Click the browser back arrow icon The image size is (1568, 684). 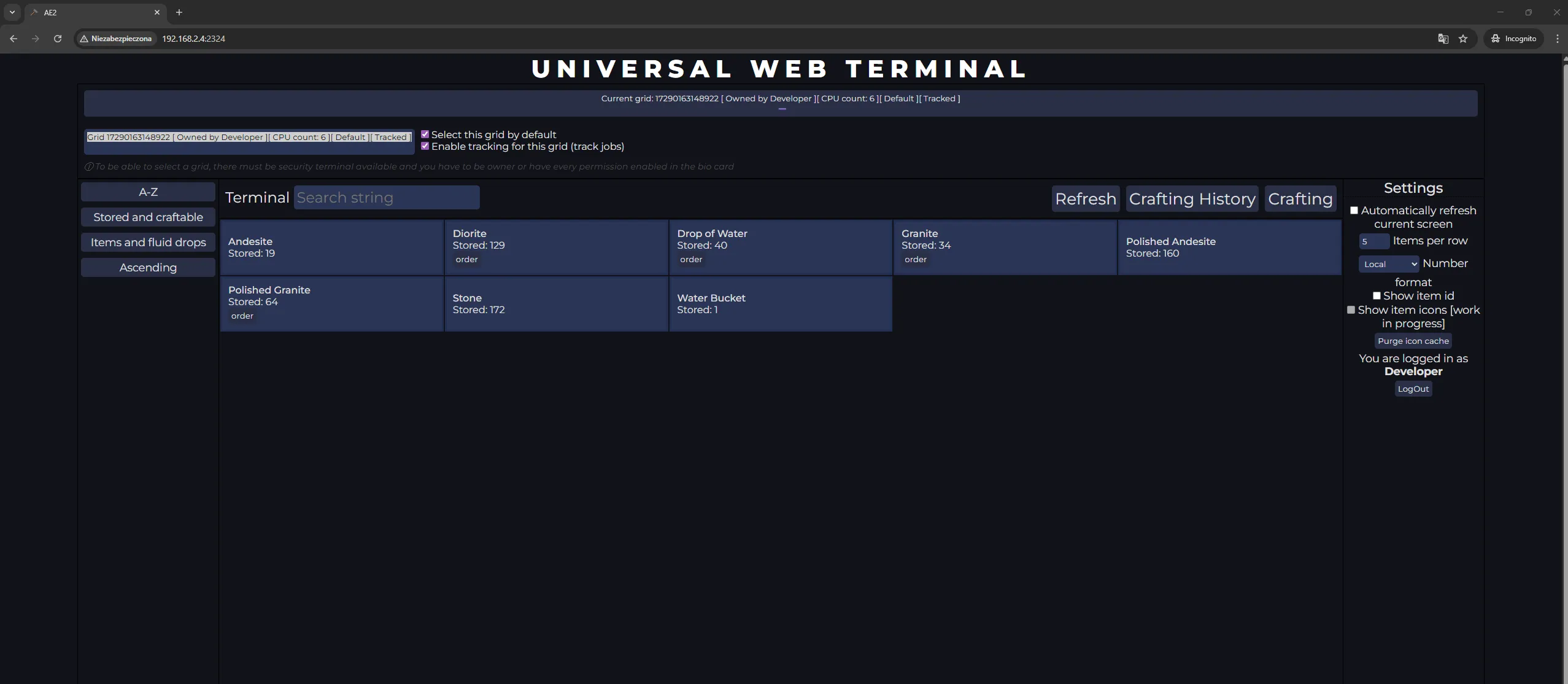click(x=14, y=38)
